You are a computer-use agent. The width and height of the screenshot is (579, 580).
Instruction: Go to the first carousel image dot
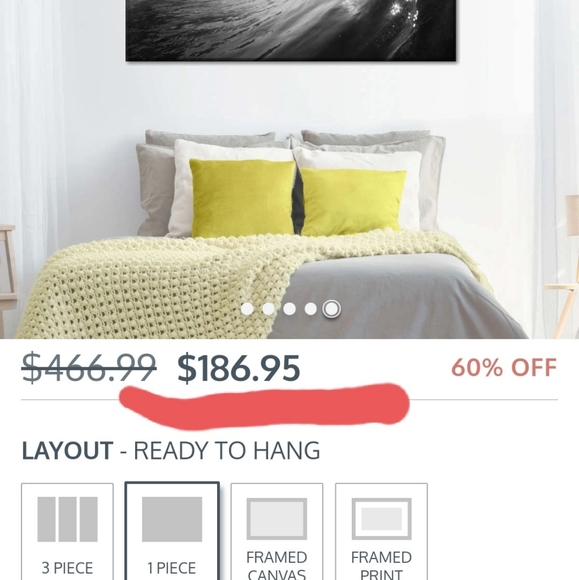pyautogui.click(x=247, y=309)
